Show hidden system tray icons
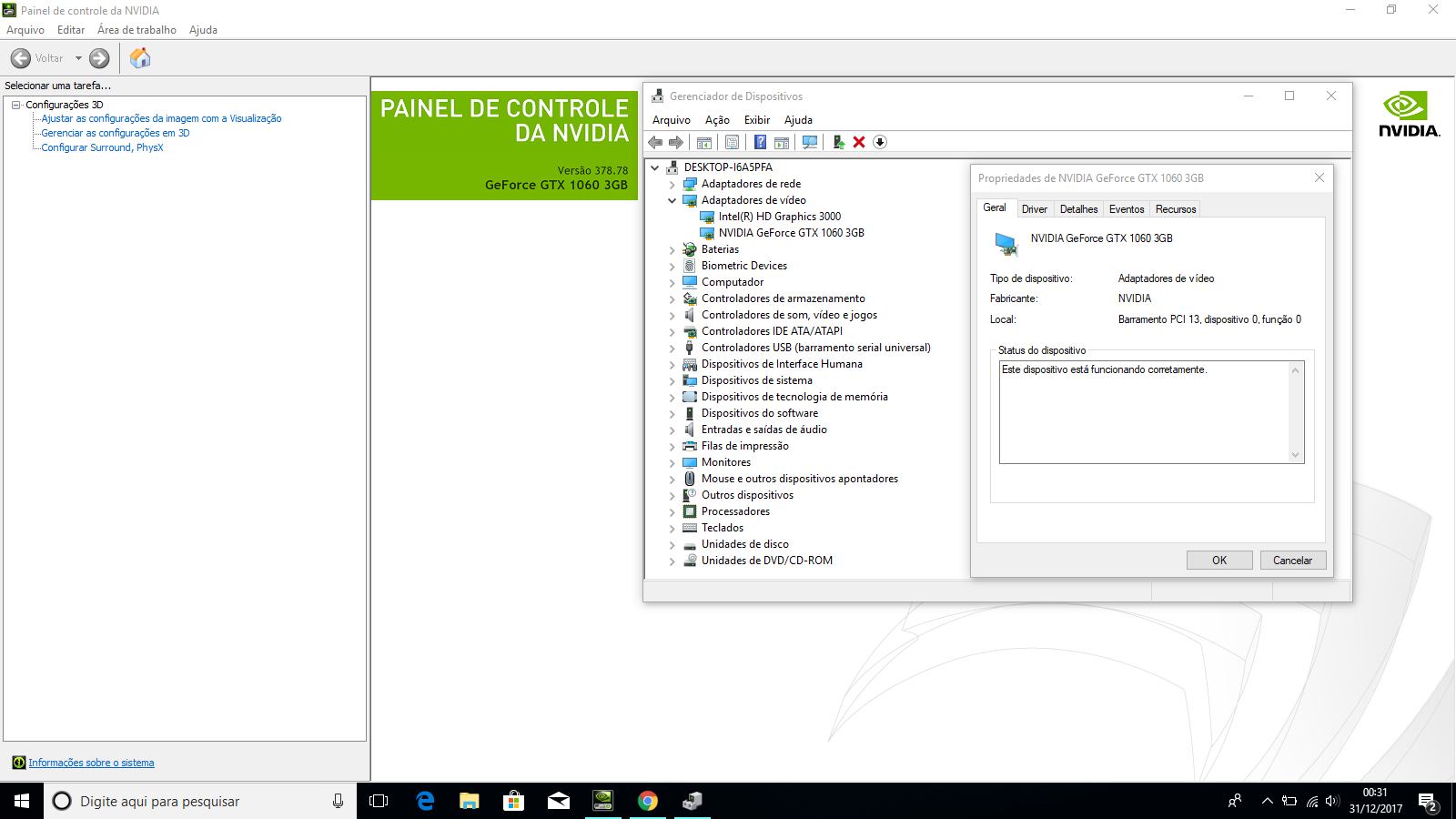This screenshot has height=819, width=1456. (1267, 801)
